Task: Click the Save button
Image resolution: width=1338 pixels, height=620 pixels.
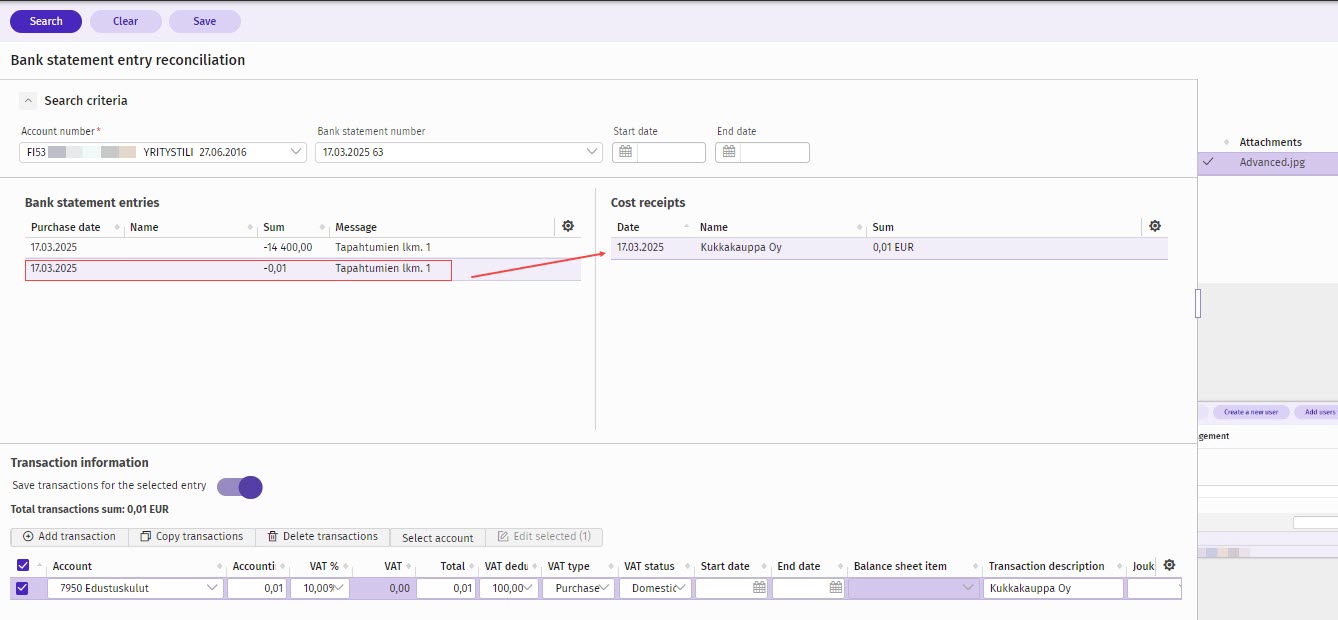Action: pos(205,21)
